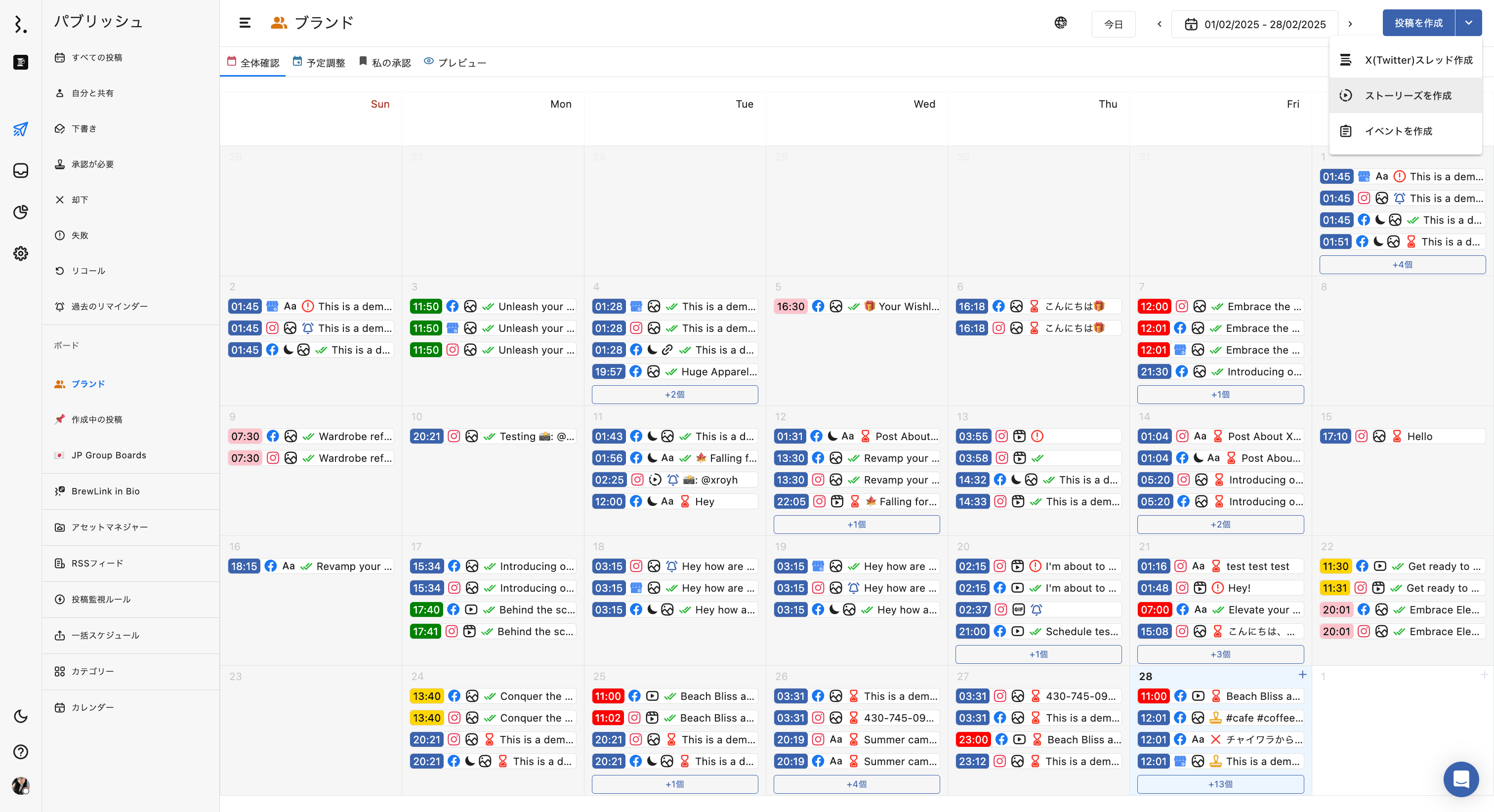Go to next month arrow
Screen dimensions: 1494x812
coord(1350,24)
